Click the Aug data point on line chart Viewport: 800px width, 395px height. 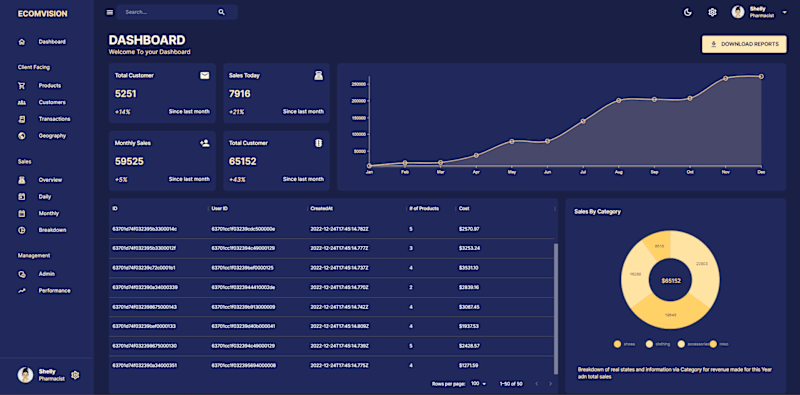(x=618, y=101)
